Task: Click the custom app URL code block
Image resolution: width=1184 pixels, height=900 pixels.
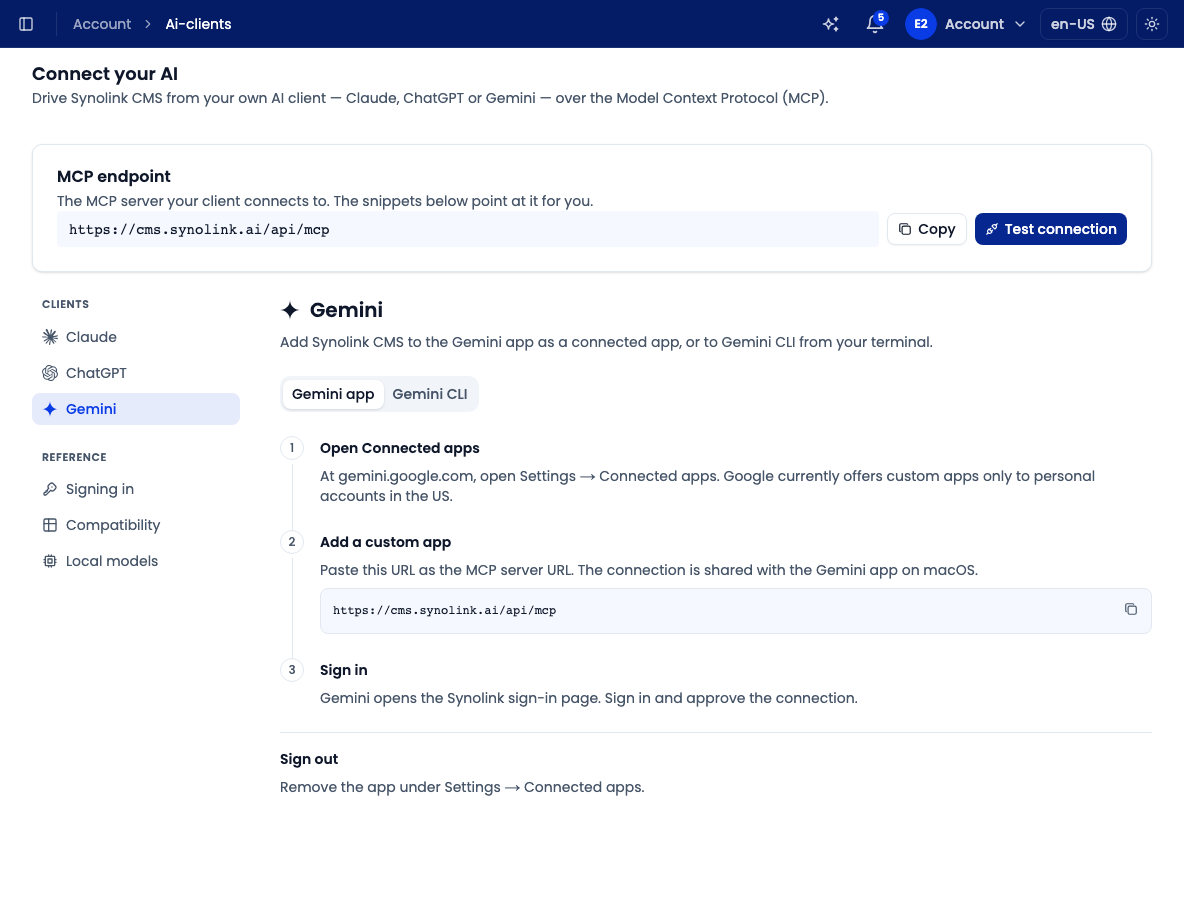Action: [x=735, y=611]
